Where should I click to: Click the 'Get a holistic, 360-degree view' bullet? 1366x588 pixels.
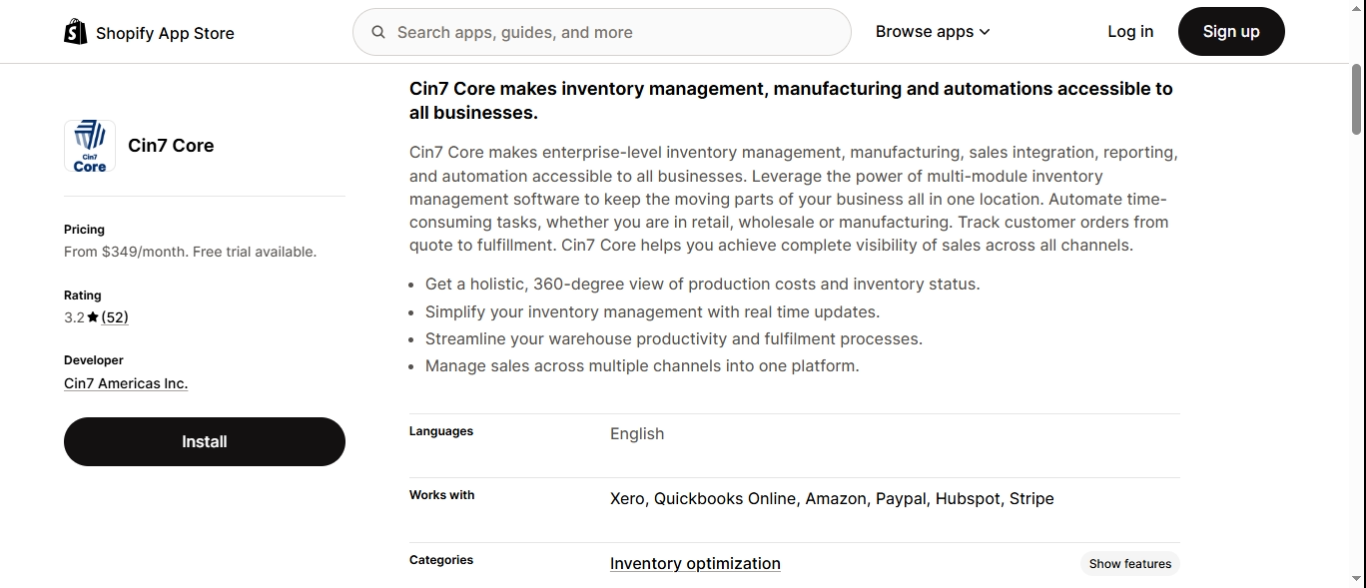702,284
